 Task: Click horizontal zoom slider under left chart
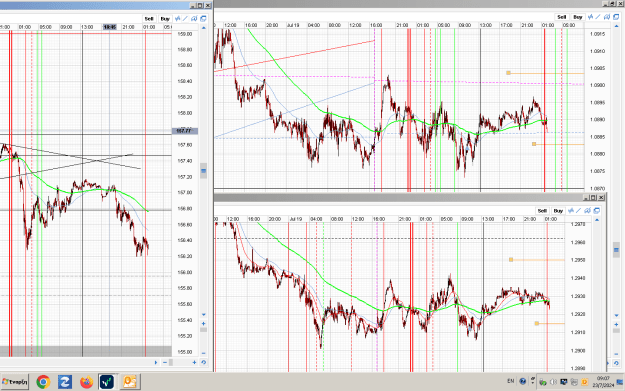pos(171,362)
